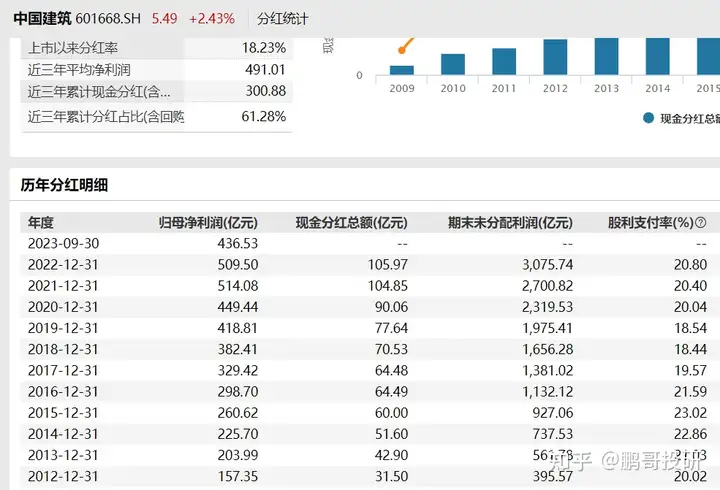Click the 历年分红明细 section heading

click(x=64, y=185)
